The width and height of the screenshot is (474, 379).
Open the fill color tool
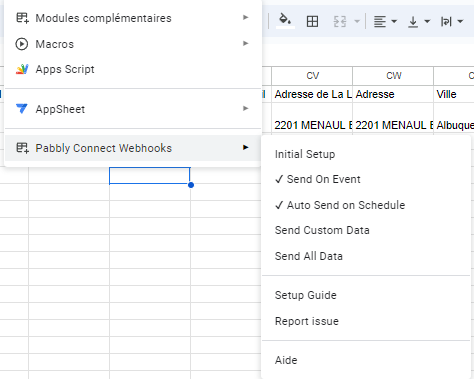[285, 21]
